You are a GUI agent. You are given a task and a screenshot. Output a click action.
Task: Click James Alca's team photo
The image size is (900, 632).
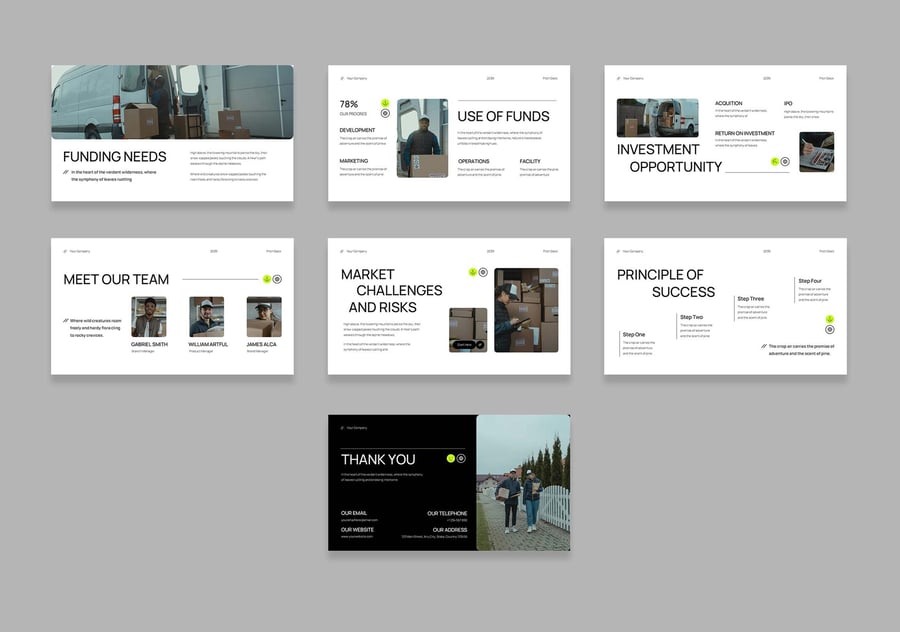[264, 316]
